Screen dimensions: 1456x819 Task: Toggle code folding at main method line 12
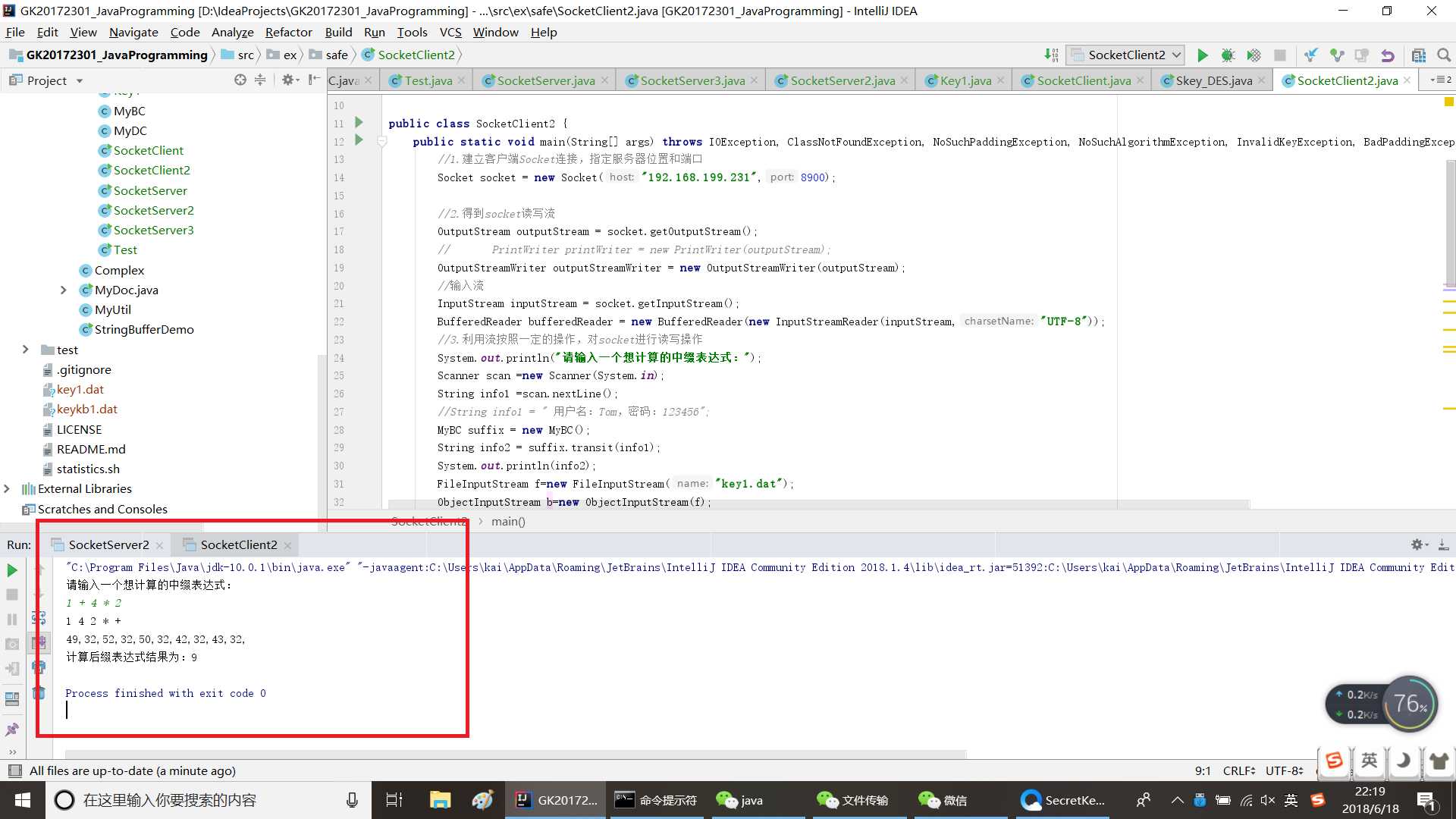[x=382, y=141]
